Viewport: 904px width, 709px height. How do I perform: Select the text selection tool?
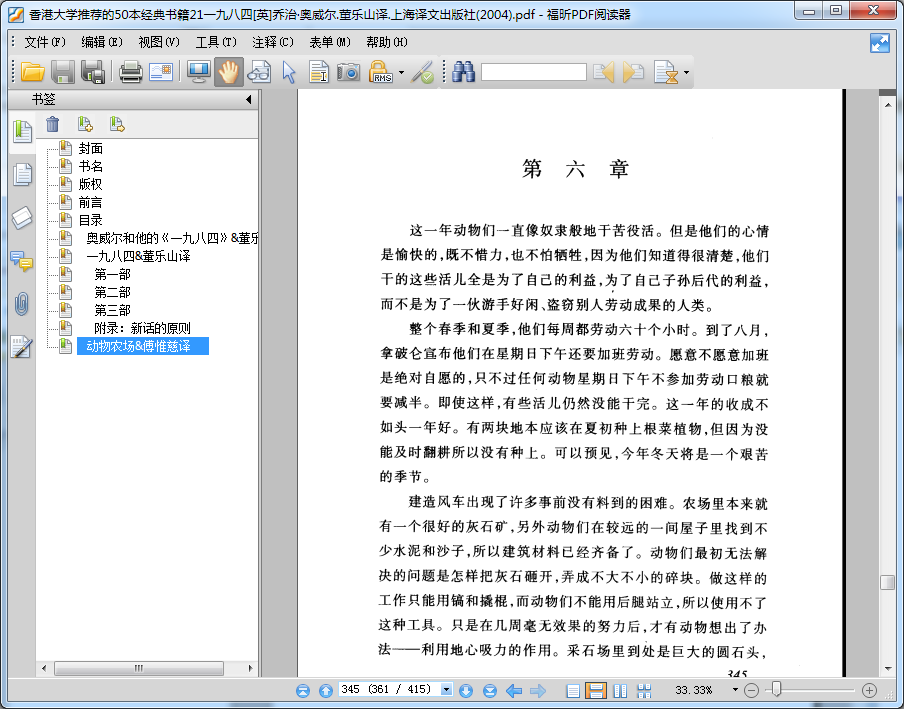point(318,73)
